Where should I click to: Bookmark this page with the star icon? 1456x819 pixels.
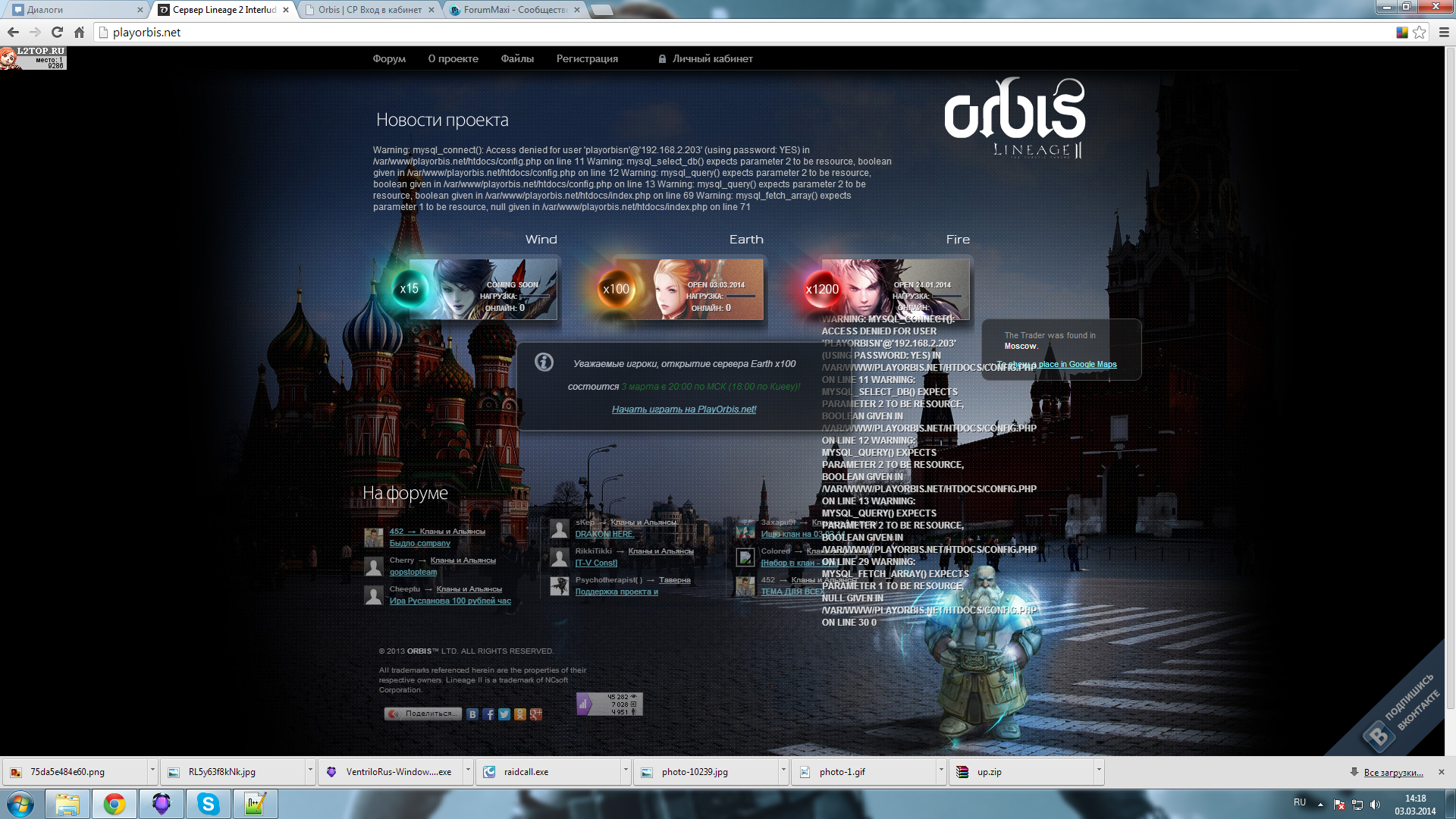click(x=1420, y=32)
